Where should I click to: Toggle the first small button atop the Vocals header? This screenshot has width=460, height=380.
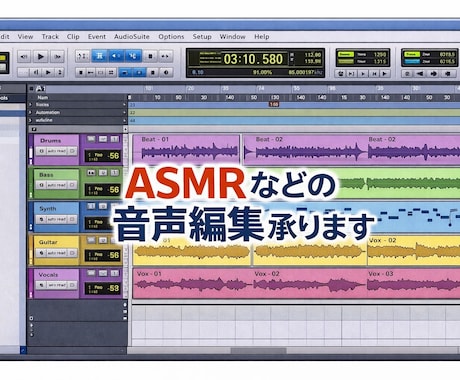pos(91,273)
